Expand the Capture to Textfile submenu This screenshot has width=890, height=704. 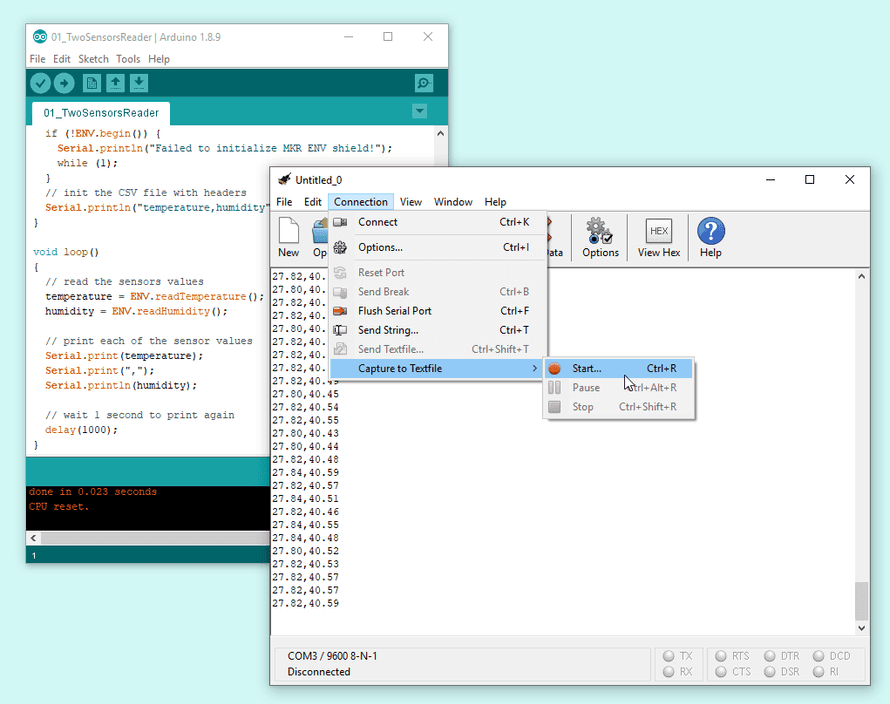tap(400, 369)
